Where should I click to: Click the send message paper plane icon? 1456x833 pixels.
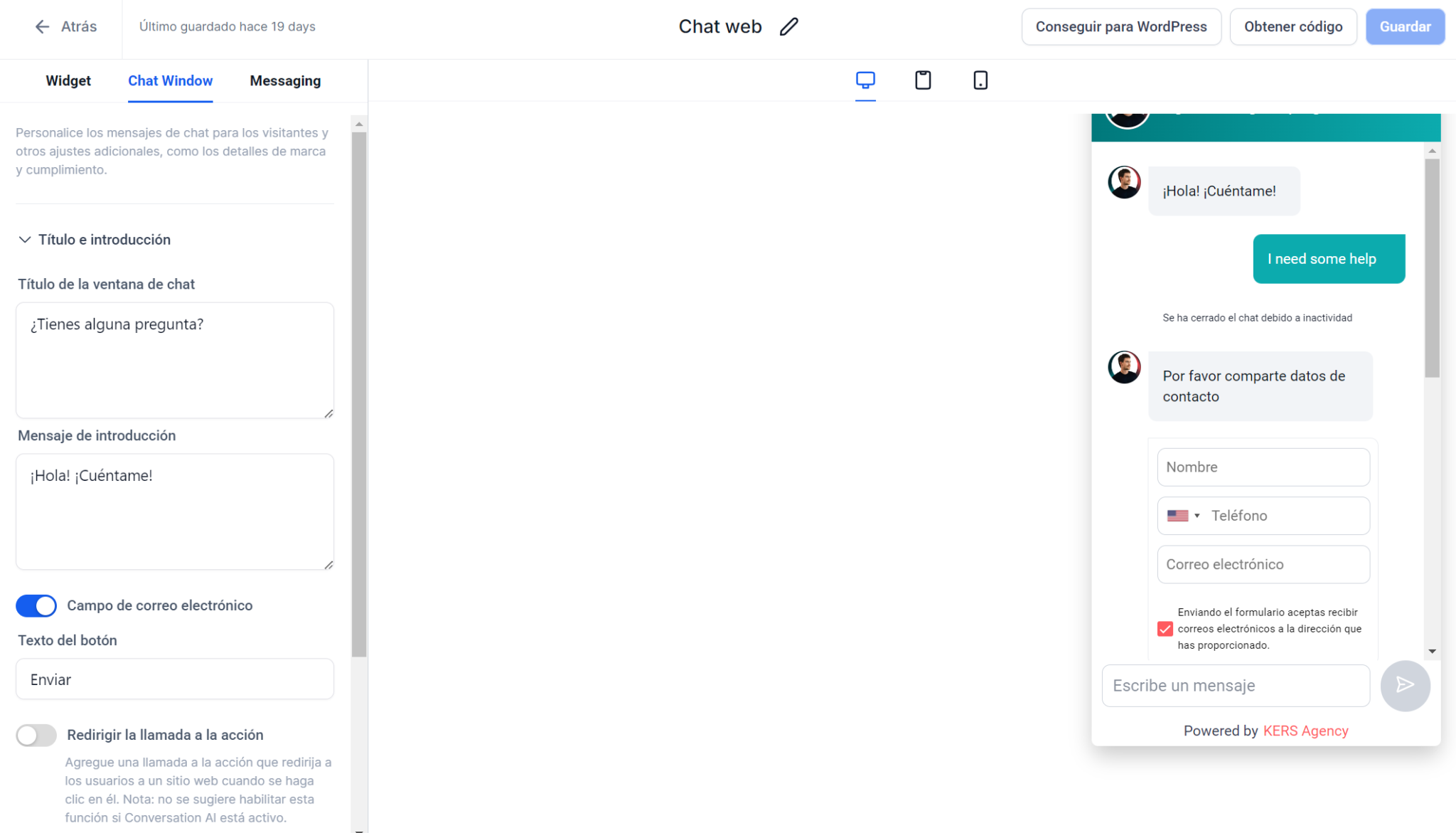pyautogui.click(x=1405, y=685)
